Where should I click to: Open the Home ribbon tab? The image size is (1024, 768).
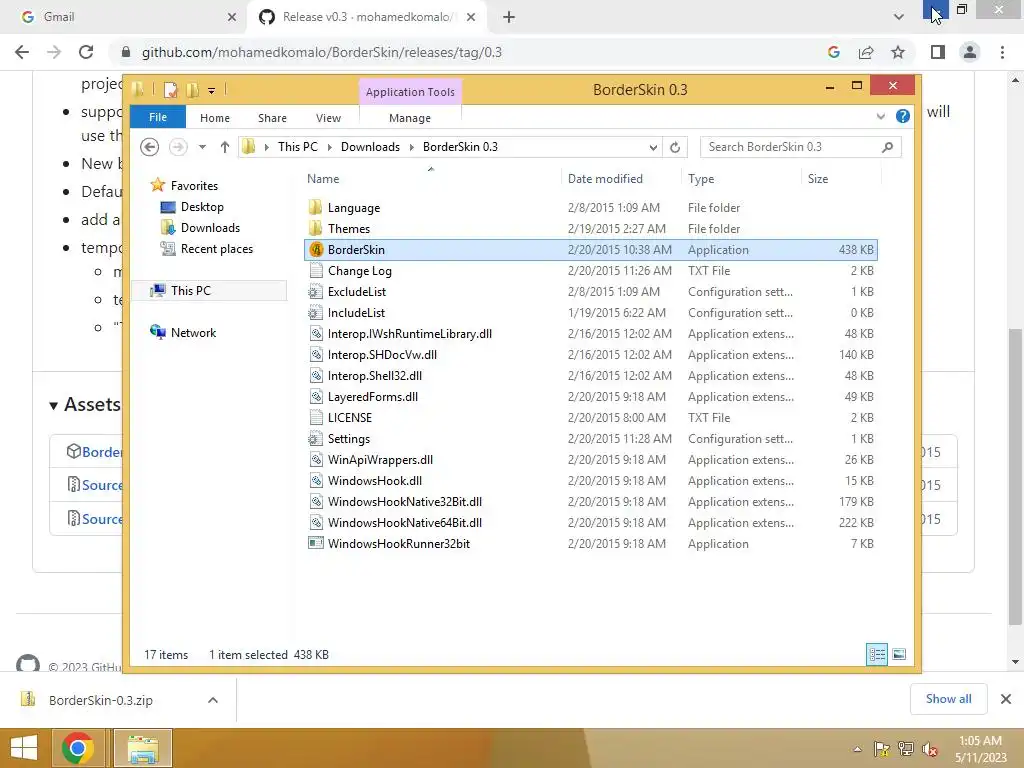click(215, 118)
